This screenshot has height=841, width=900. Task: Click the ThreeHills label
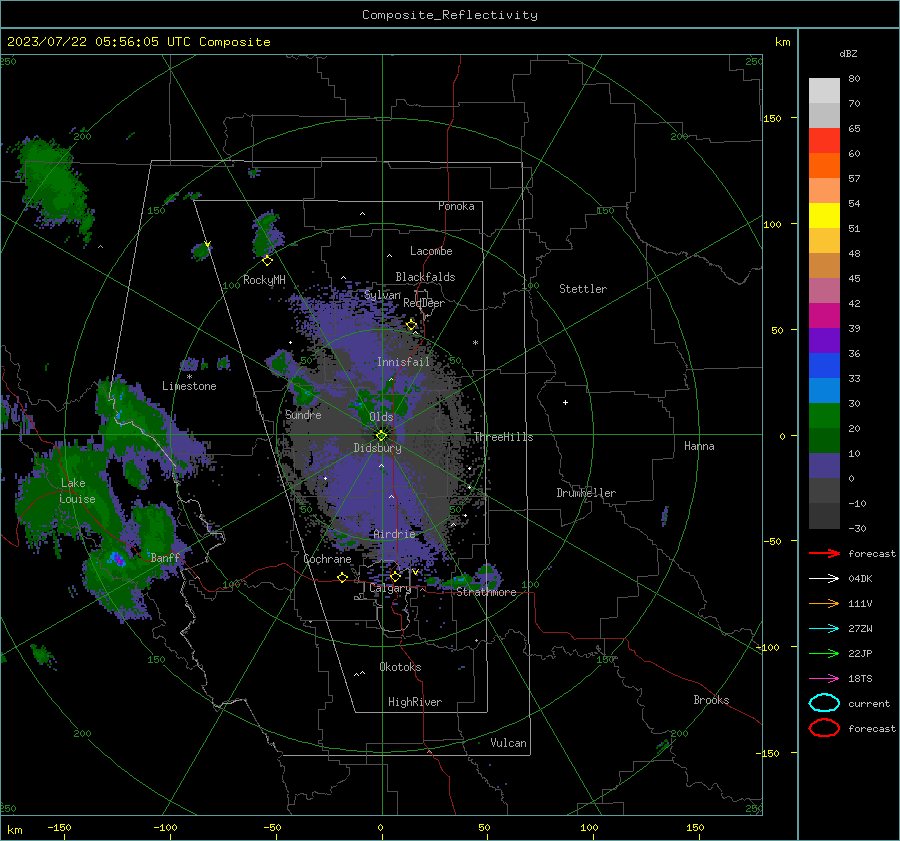503,437
